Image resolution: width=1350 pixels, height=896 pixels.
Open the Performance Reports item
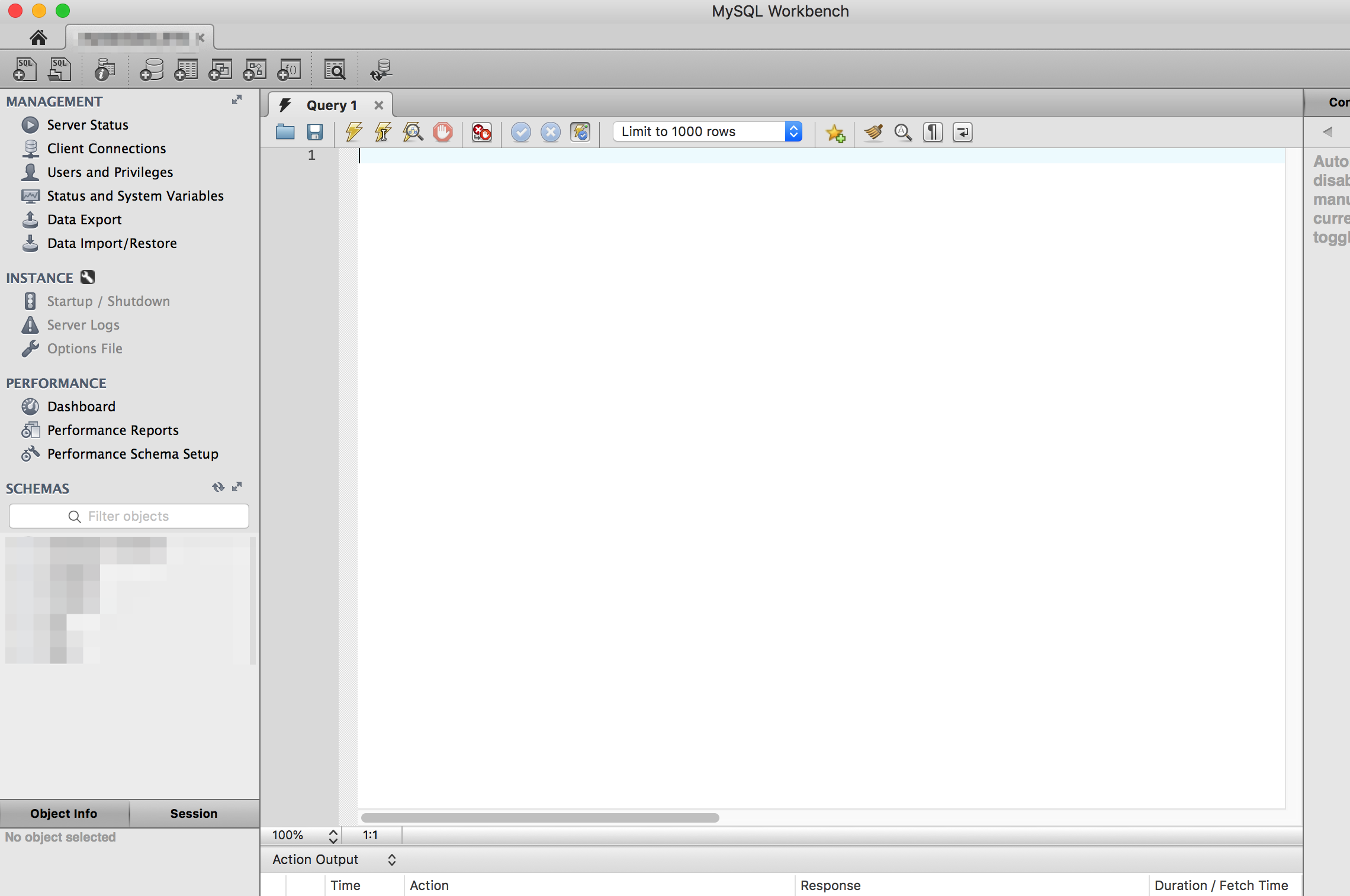click(x=112, y=430)
